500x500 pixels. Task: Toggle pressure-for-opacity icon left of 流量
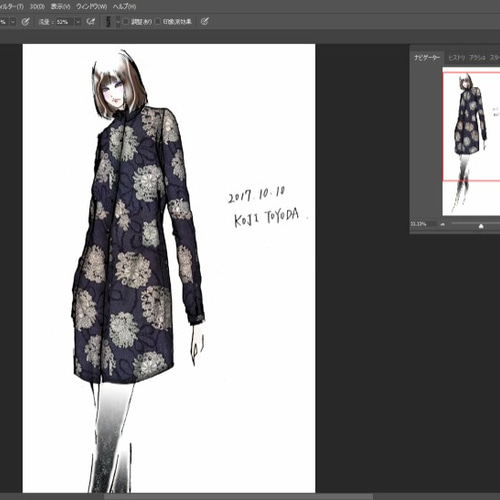(25, 22)
